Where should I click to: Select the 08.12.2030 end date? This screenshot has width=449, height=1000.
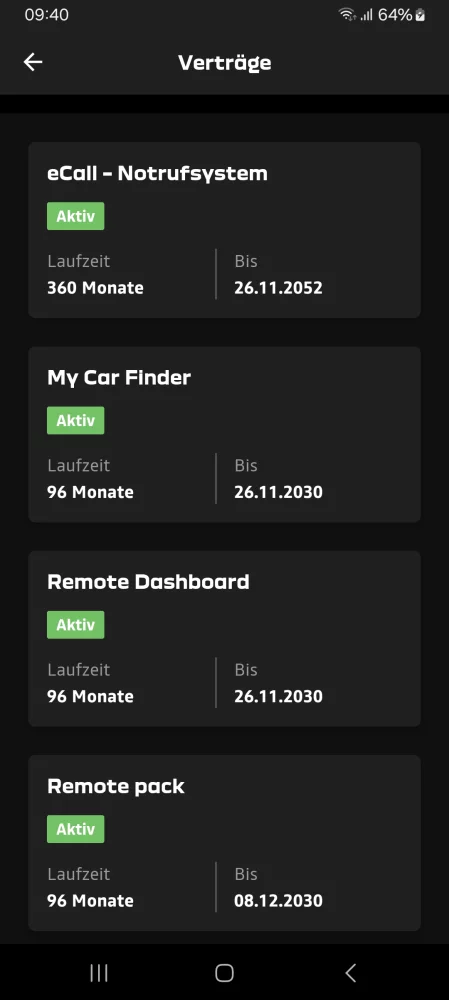point(278,901)
